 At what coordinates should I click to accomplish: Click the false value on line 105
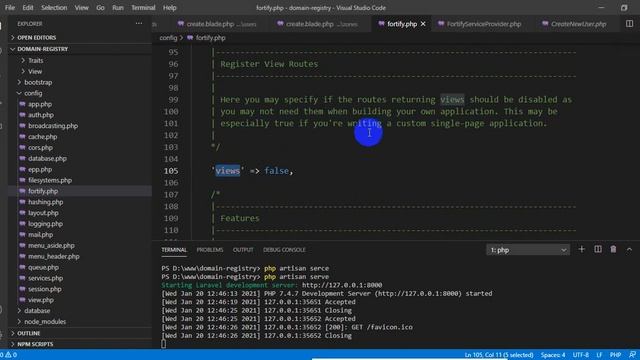pyautogui.click(x=276, y=171)
